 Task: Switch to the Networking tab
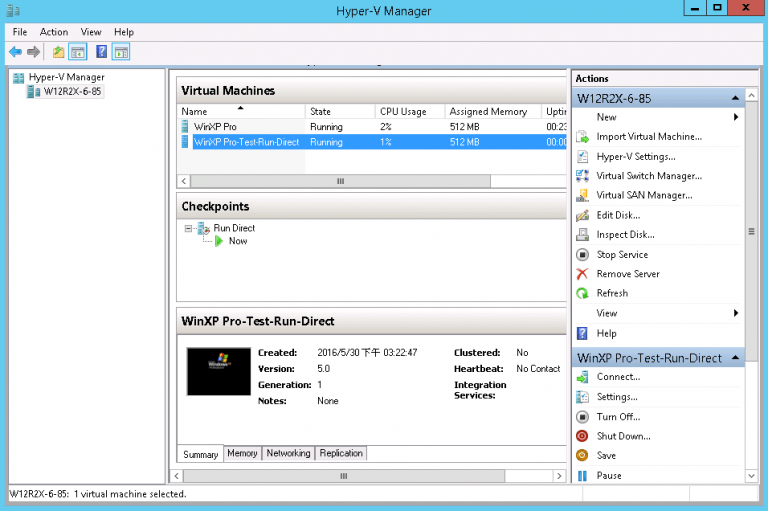click(288, 453)
